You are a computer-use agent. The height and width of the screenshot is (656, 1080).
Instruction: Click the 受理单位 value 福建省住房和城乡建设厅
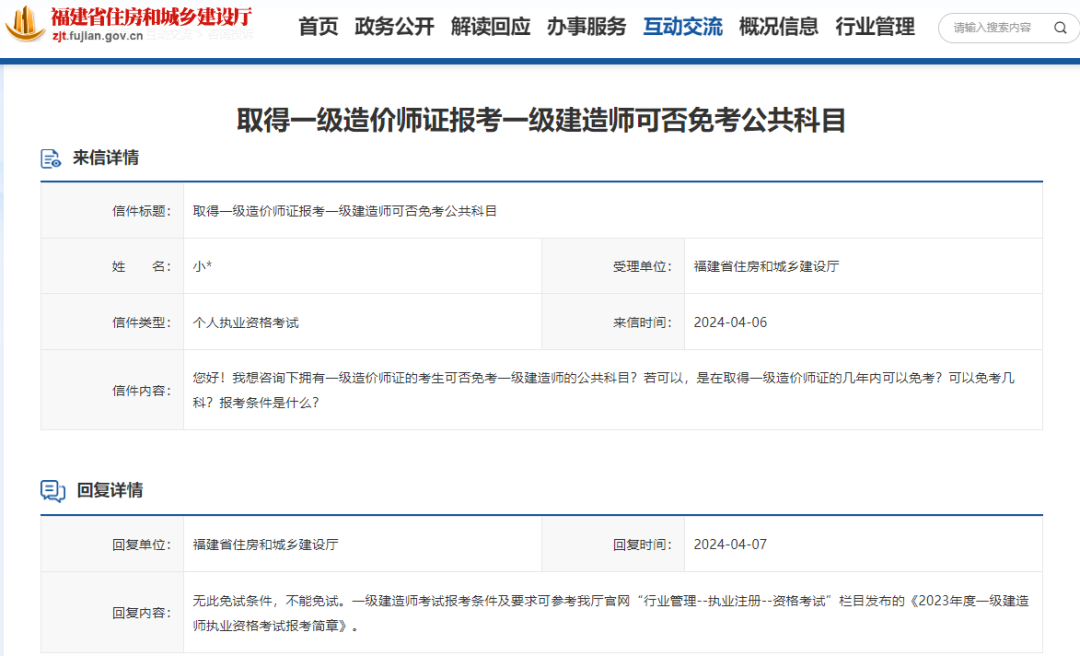(766, 266)
